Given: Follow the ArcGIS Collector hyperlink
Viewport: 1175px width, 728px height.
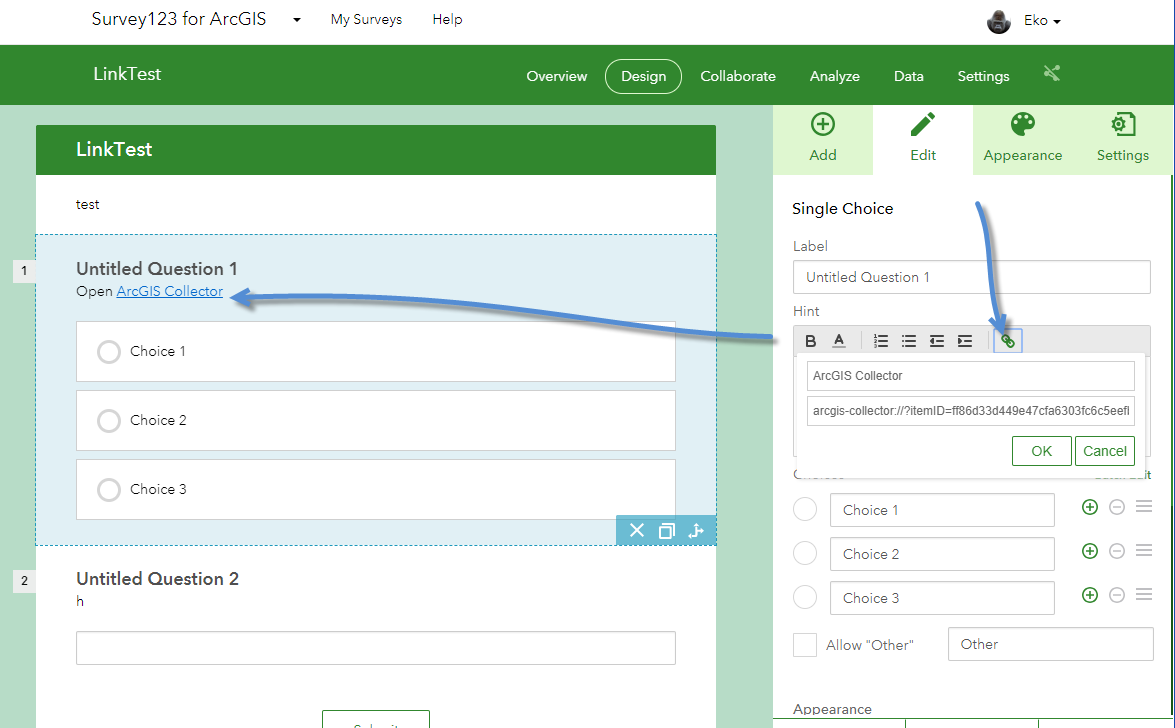Looking at the screenshot, I should (x=169, y=292).
